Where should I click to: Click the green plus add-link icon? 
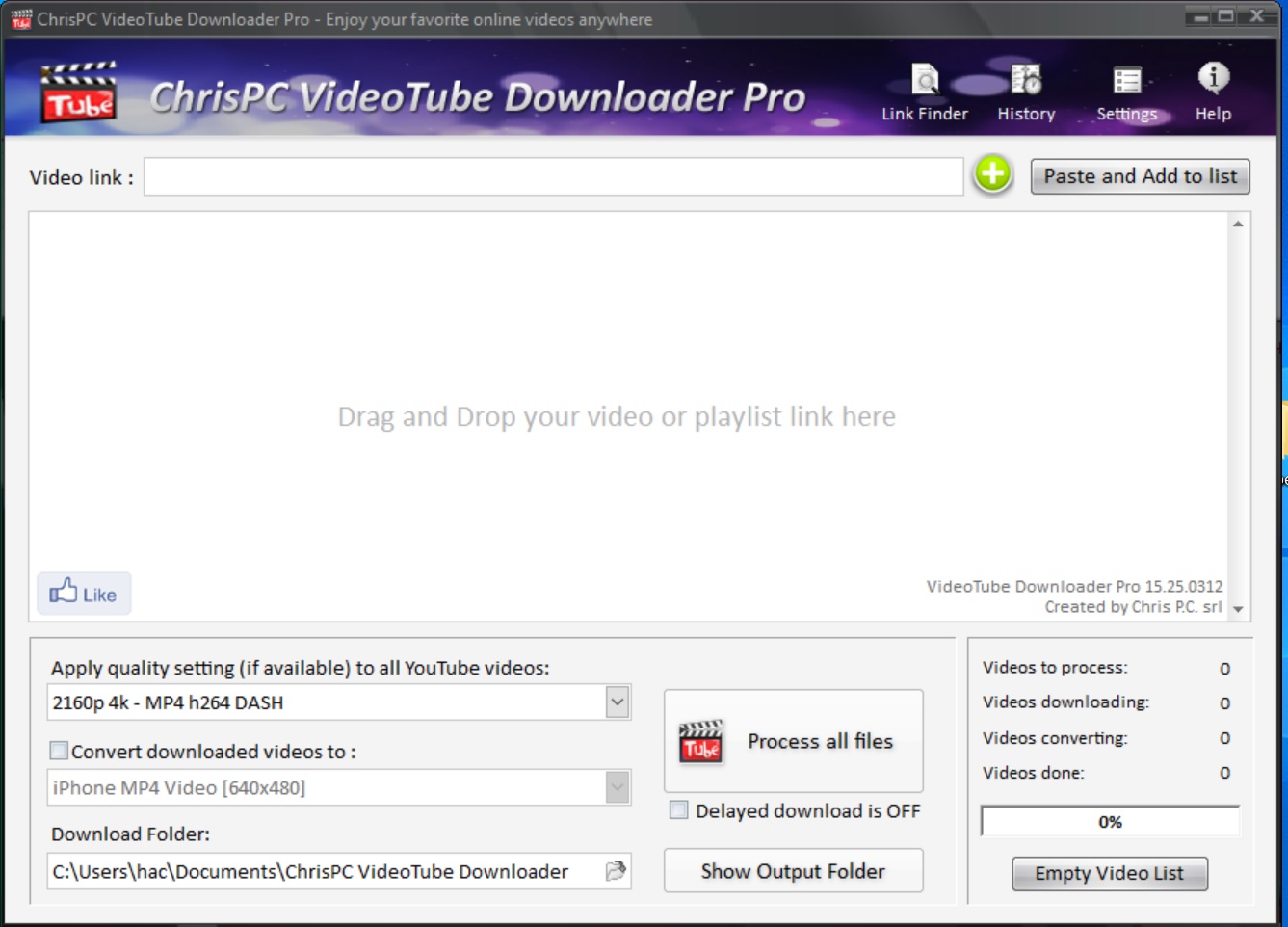992,174
